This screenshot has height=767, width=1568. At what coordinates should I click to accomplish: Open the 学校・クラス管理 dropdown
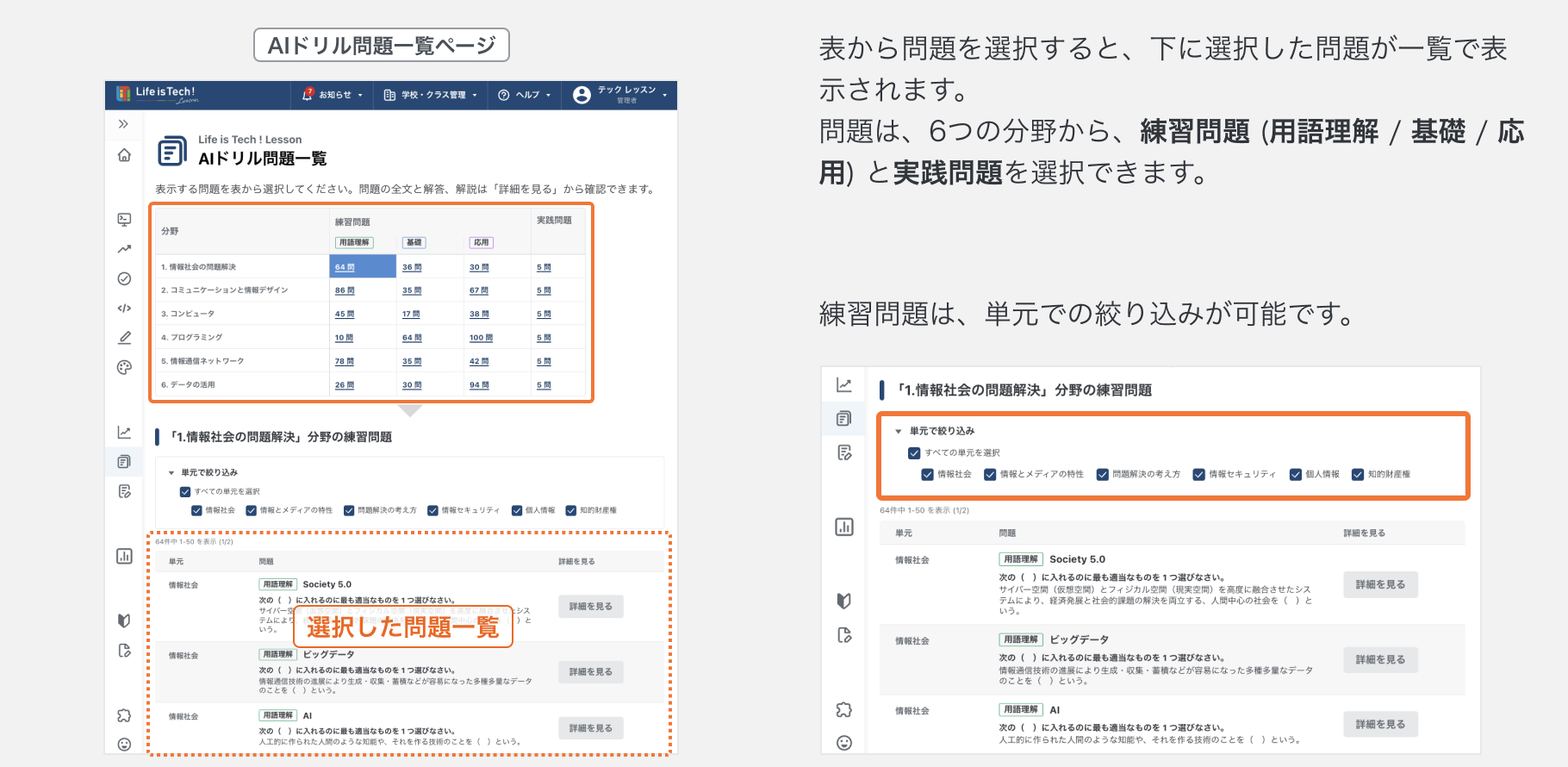[x=430, y=95]
